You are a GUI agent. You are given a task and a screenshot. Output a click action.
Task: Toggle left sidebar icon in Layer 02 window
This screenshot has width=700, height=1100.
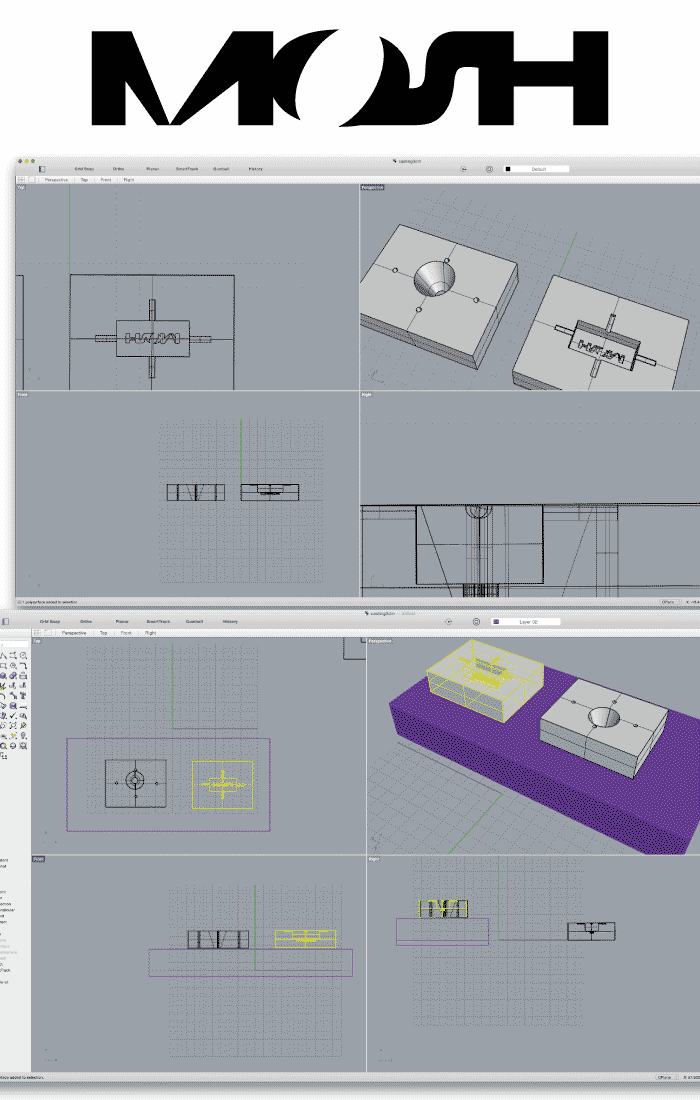coord(5,622)
